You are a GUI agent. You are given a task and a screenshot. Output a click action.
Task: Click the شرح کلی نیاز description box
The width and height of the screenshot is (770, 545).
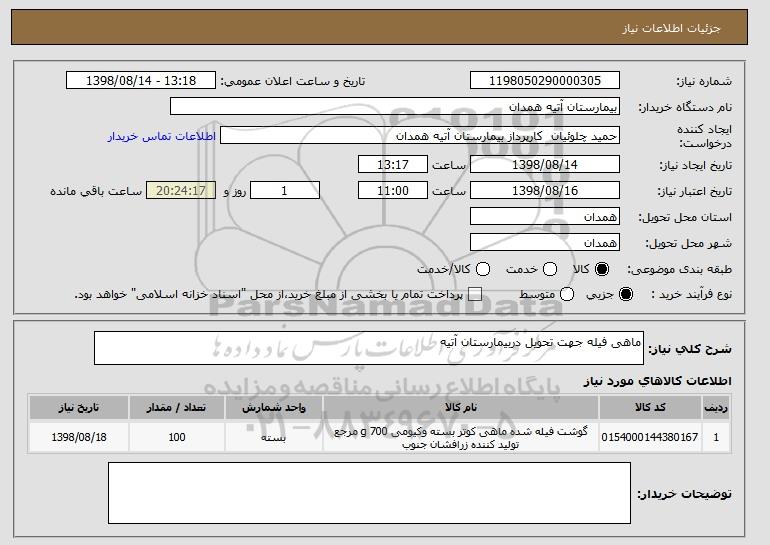click(369, 348)
